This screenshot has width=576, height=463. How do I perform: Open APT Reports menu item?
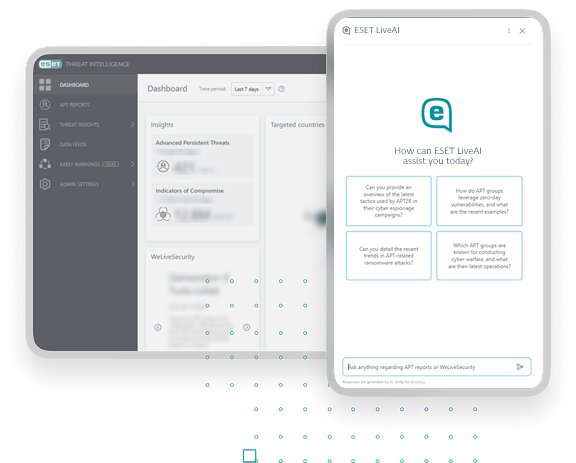(x=85, y=105)
